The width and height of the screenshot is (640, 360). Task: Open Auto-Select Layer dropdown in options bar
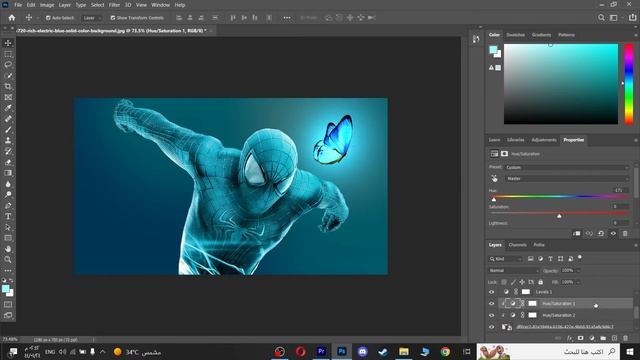pyautogui.click(x=91, y=18)
